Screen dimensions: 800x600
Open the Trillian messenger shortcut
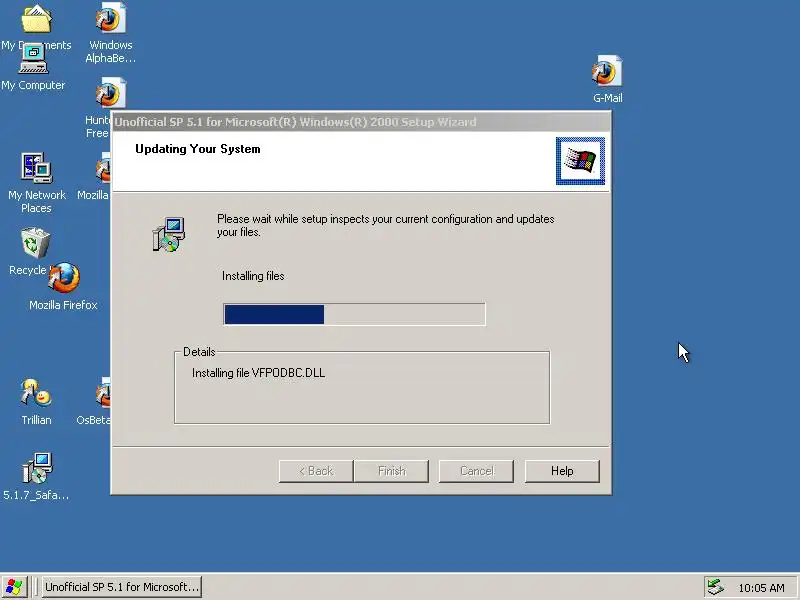click(x=36, y=393)
